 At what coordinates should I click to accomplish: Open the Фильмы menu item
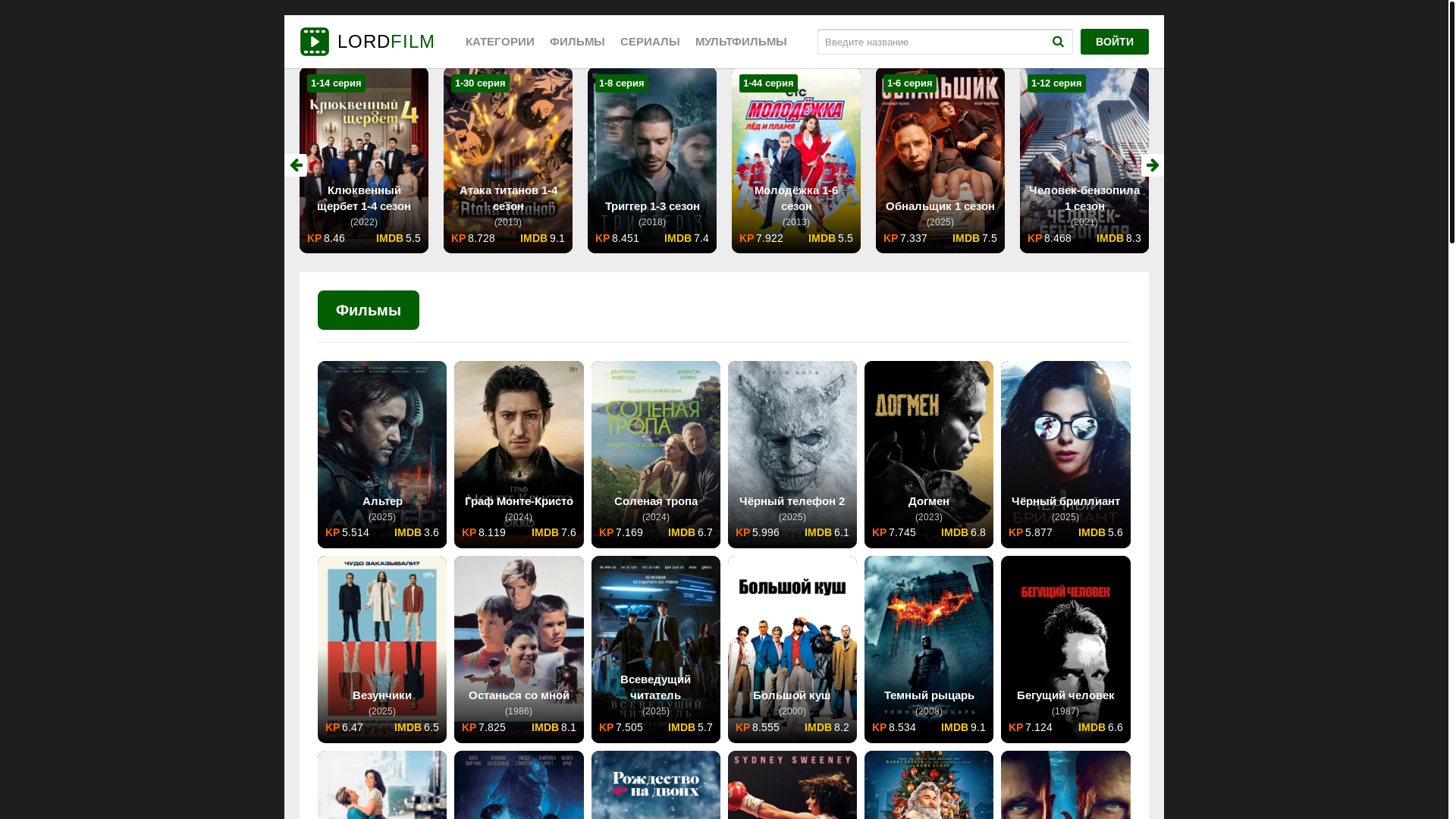tap(577, 42)
